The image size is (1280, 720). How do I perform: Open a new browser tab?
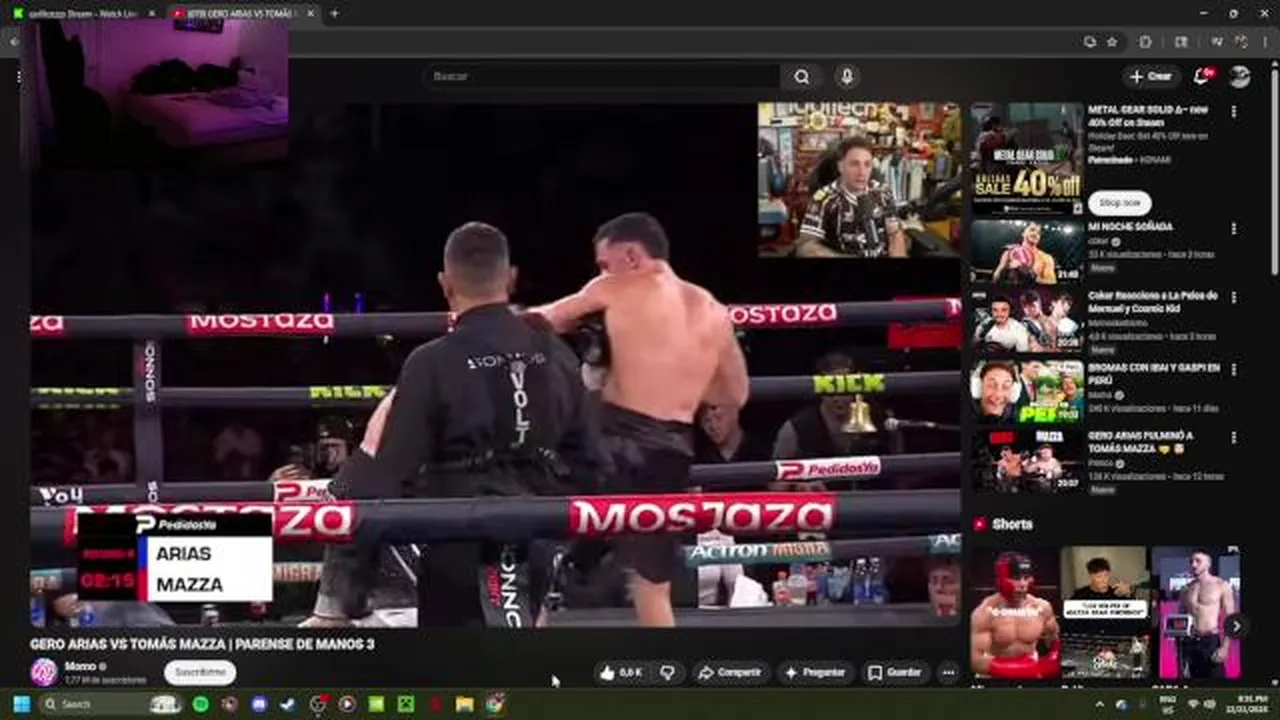point(334,13)
